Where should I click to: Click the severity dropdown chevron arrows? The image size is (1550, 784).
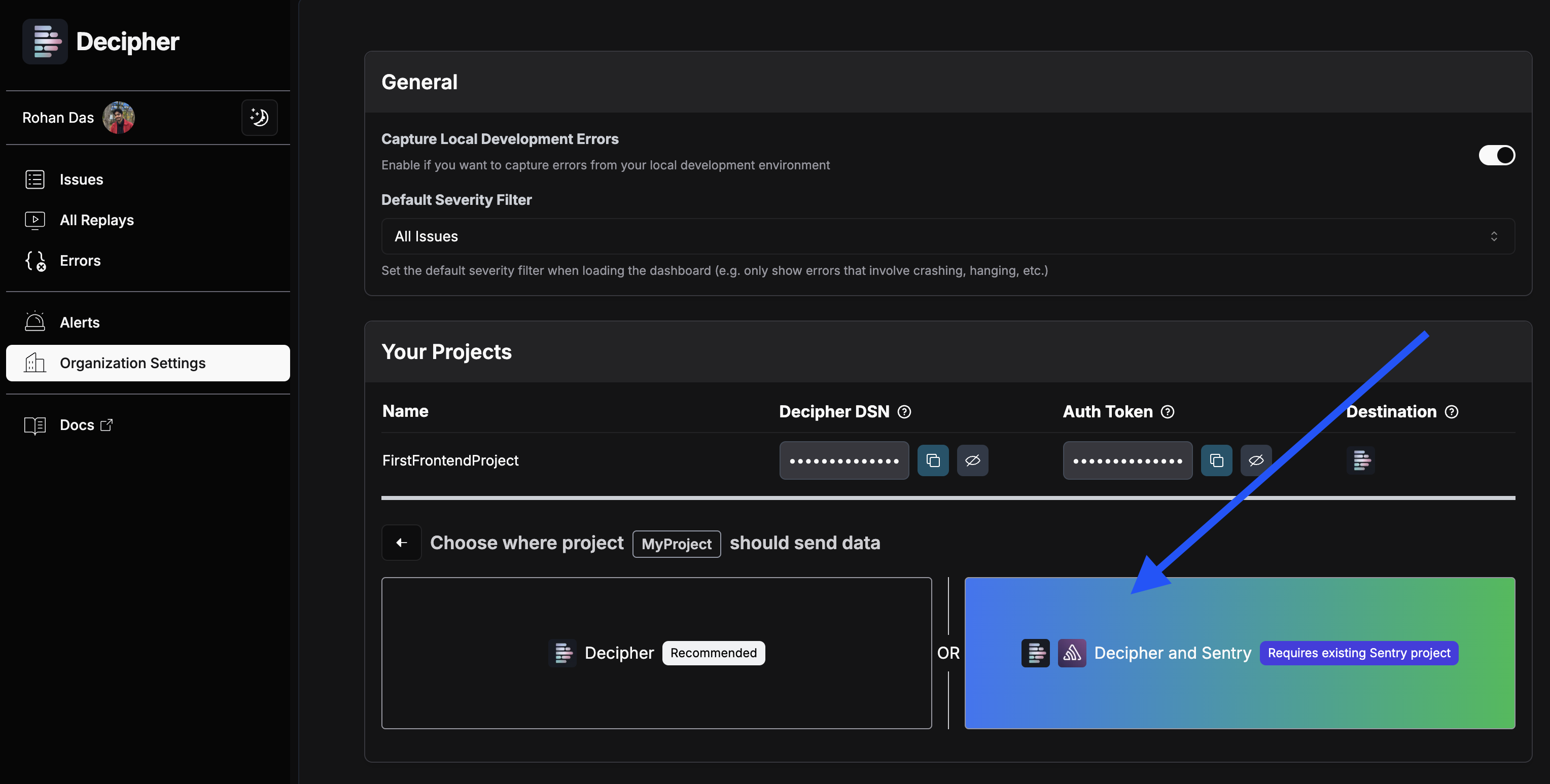click(1494, 236)
